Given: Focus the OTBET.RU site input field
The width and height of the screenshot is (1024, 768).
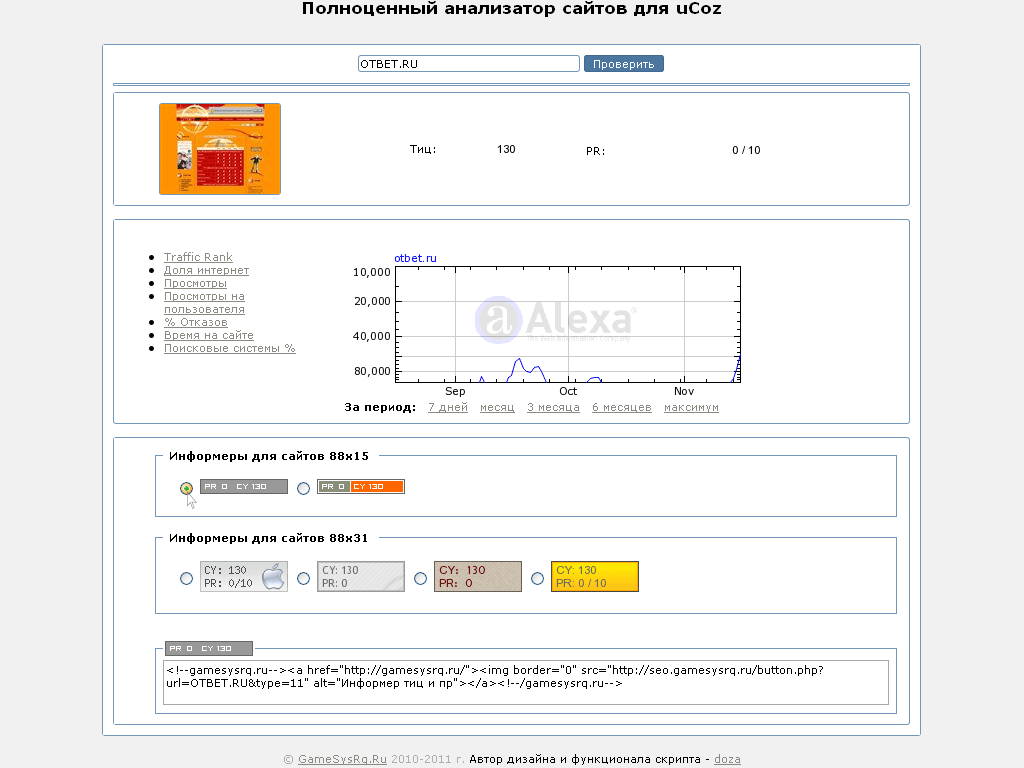Looking at the screenshot, I should [x=468, y=63].
